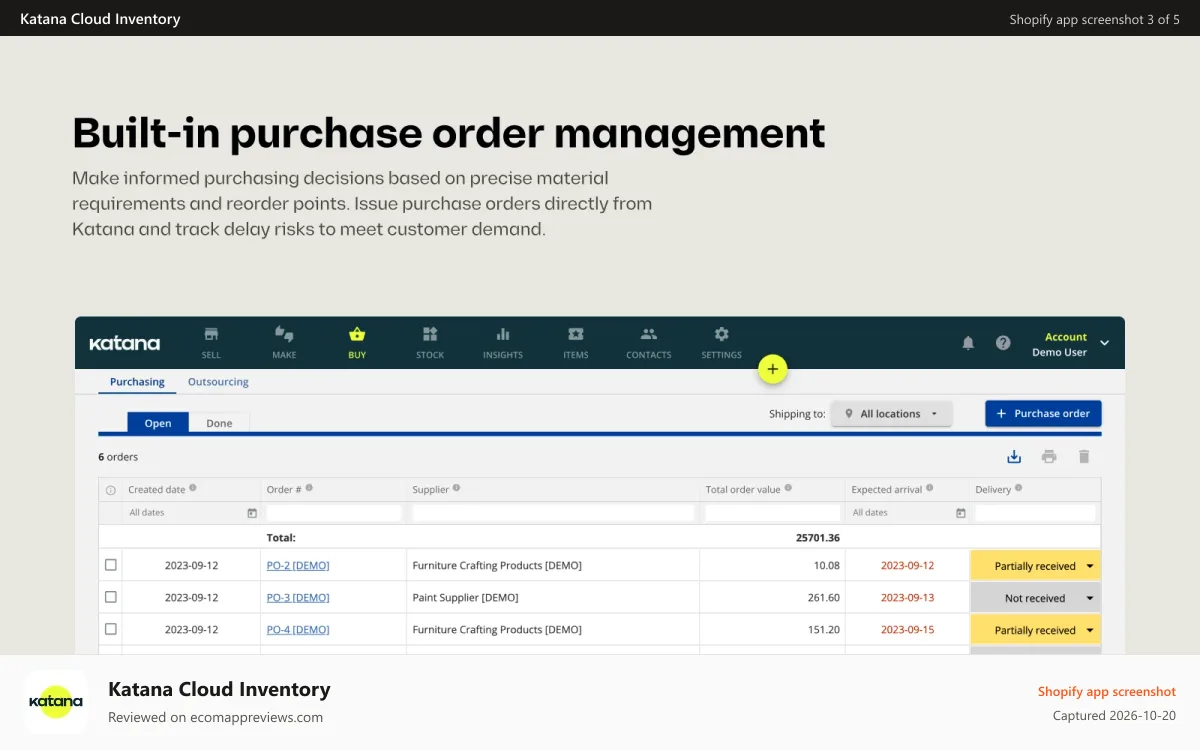Viewport: 1200px width, 750px height.
Task: Delete selected orders with trash icon
Action: point(1084,457)
